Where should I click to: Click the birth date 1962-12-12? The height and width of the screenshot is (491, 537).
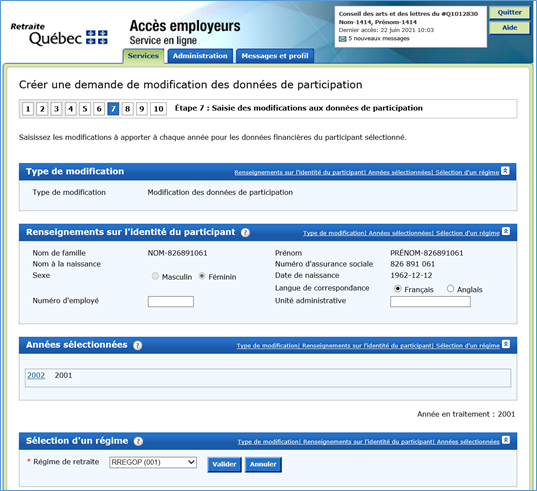point(411,275)
